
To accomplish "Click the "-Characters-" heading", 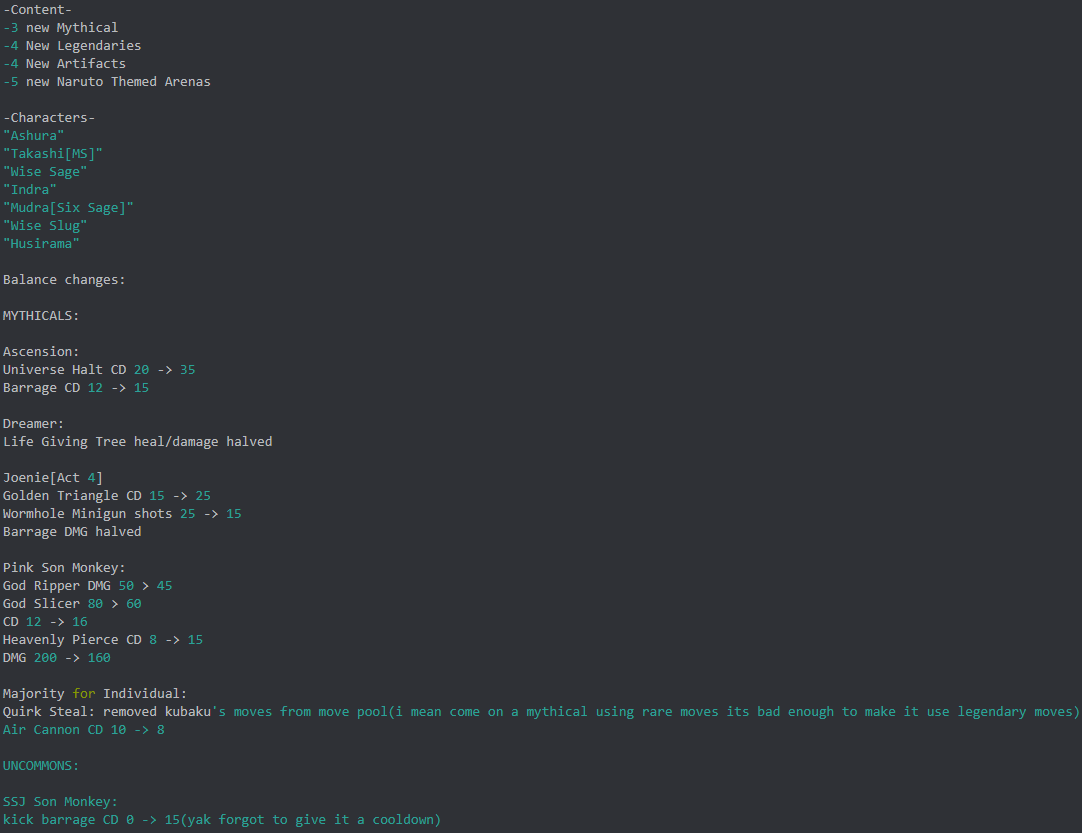I will pos(49,118).
